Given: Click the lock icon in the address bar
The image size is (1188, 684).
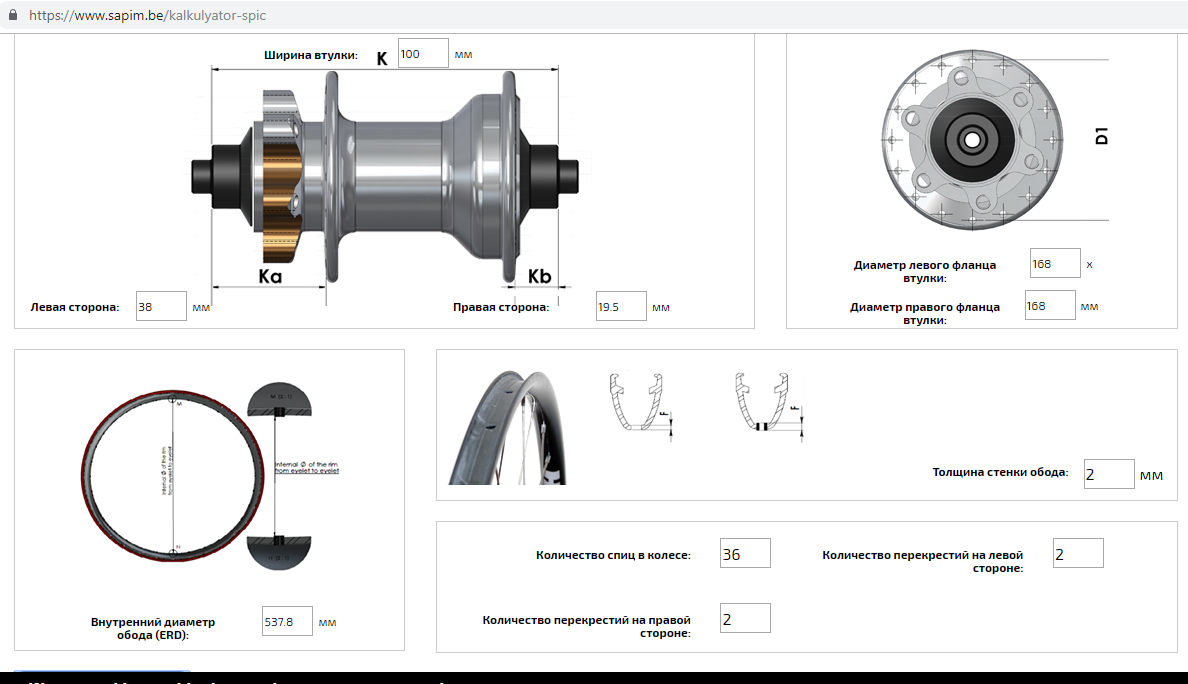Looking at the screenshot, I should click(x=12, y=16).
